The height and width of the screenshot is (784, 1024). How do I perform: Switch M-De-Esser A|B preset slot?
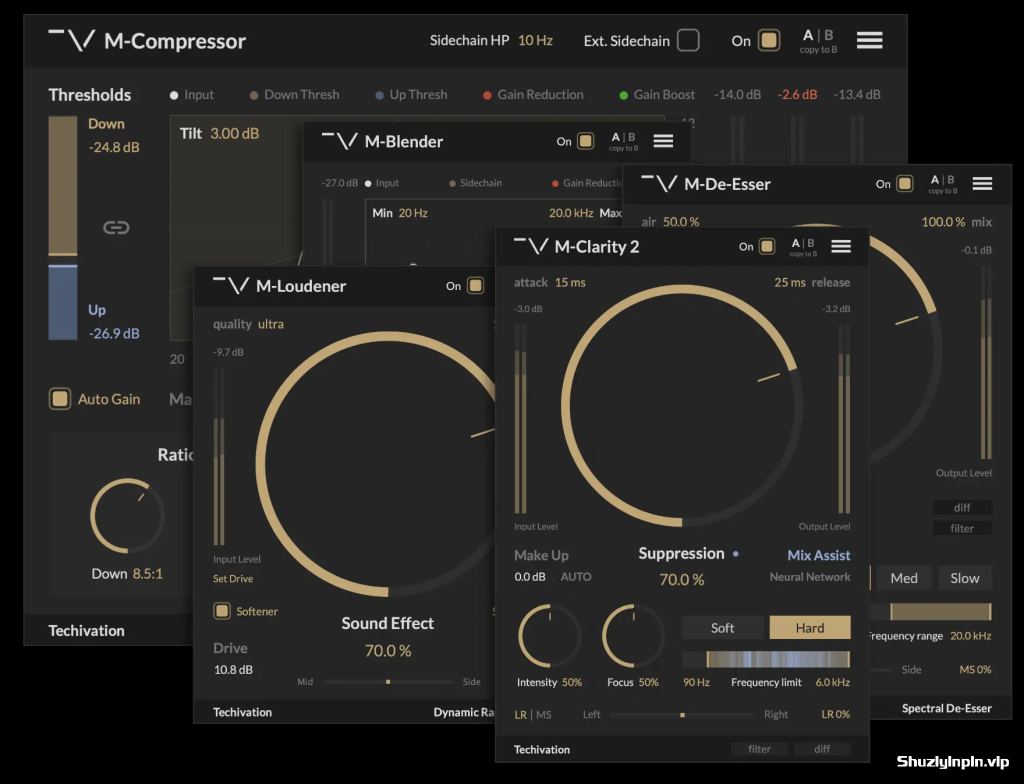pos(942,180)
